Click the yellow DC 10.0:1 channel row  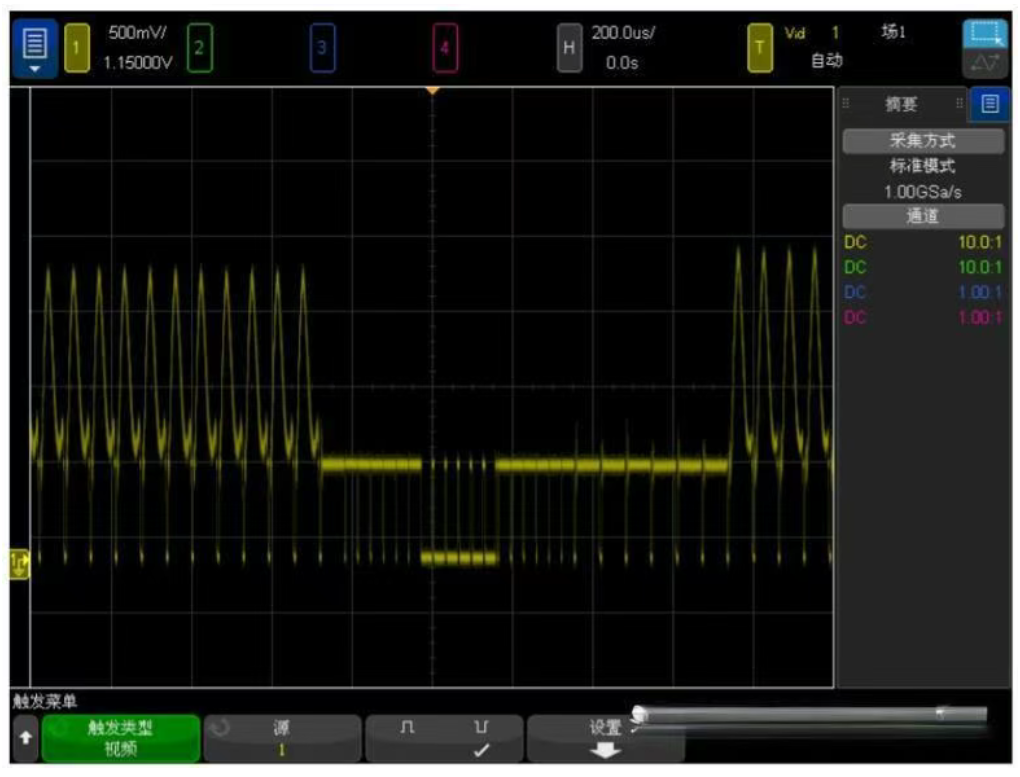(x=923, y=242)
